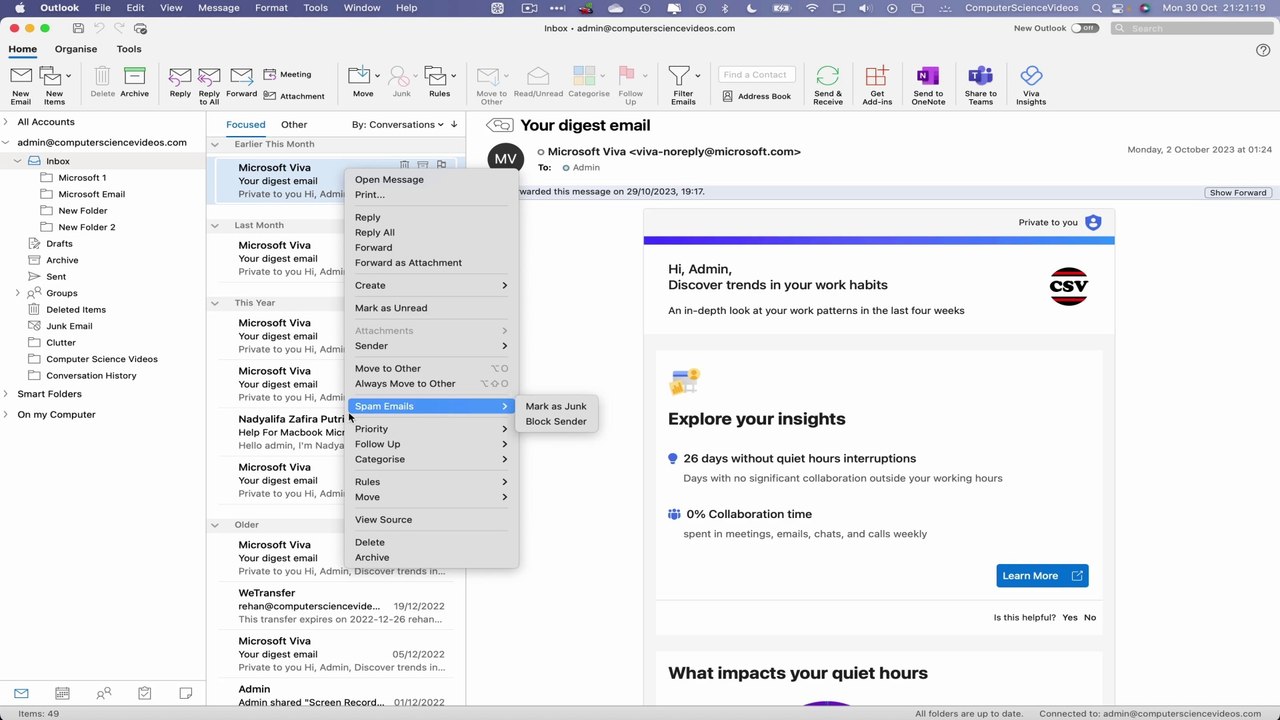Screen dimensions: 1280x720
Task: Collapse the Older message group
Action: (x=214, y=524)
